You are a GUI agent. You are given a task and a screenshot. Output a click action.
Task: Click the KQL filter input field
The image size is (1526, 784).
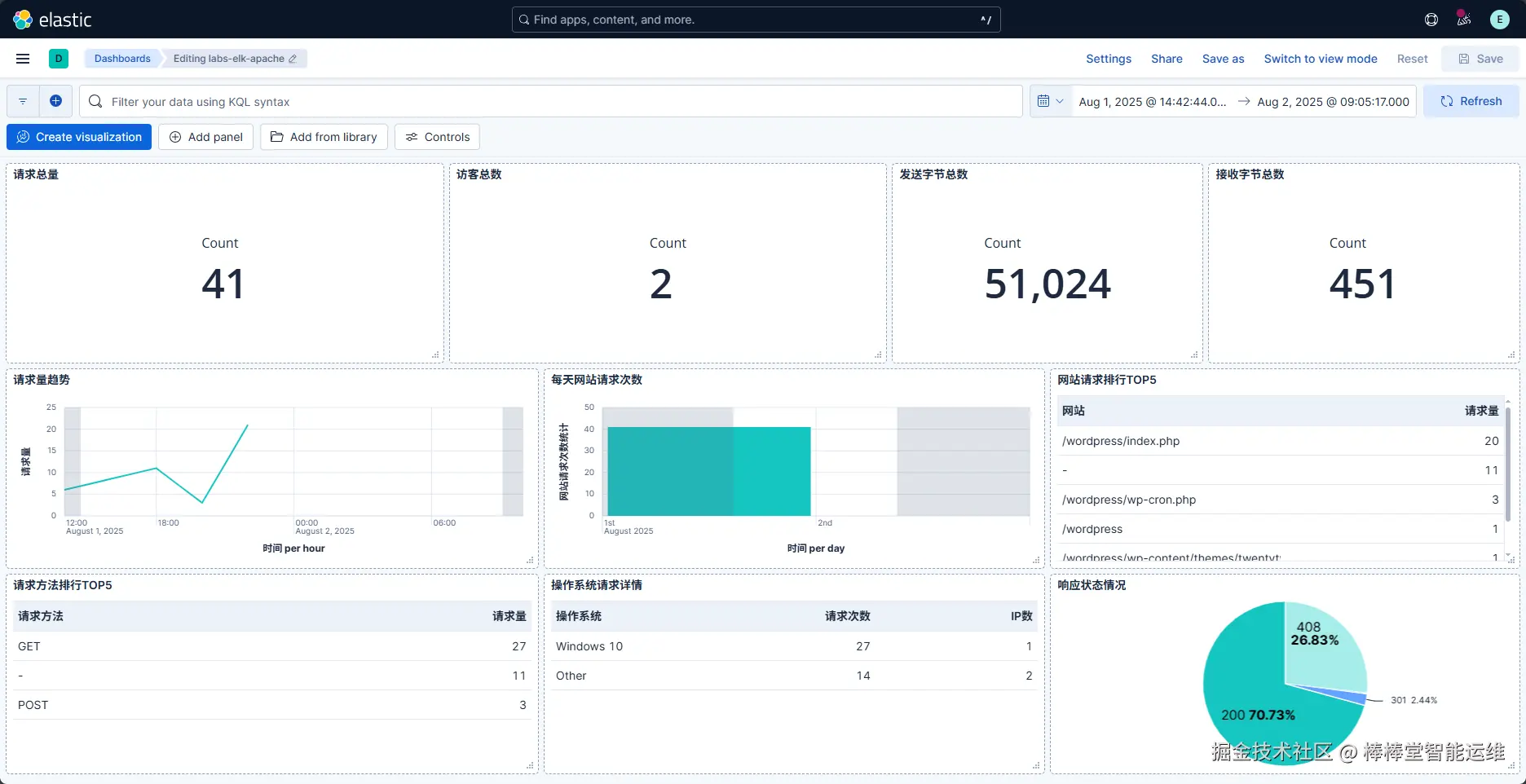coord(551,101)
